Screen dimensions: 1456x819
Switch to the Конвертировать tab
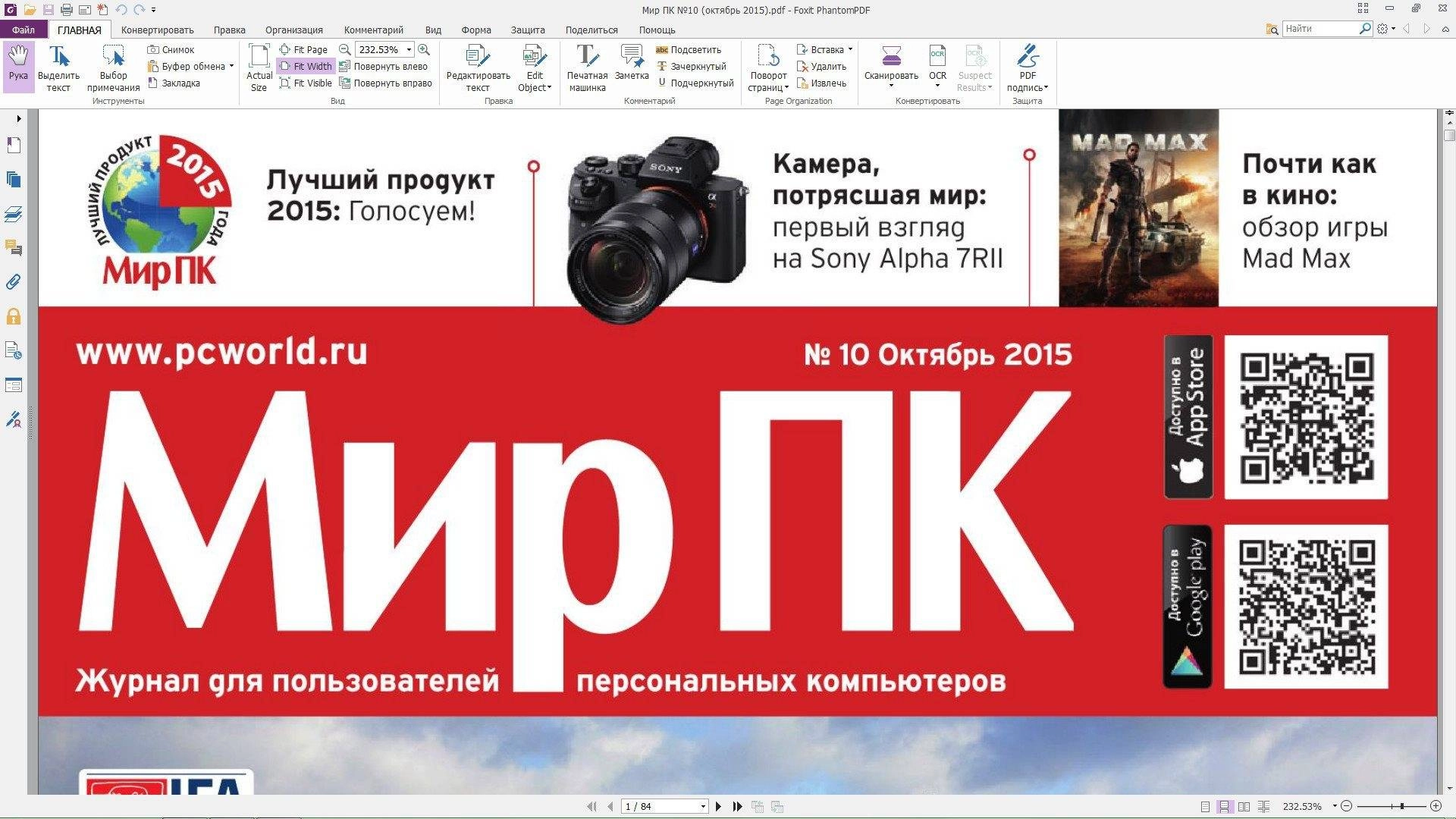tap(158, 30)
